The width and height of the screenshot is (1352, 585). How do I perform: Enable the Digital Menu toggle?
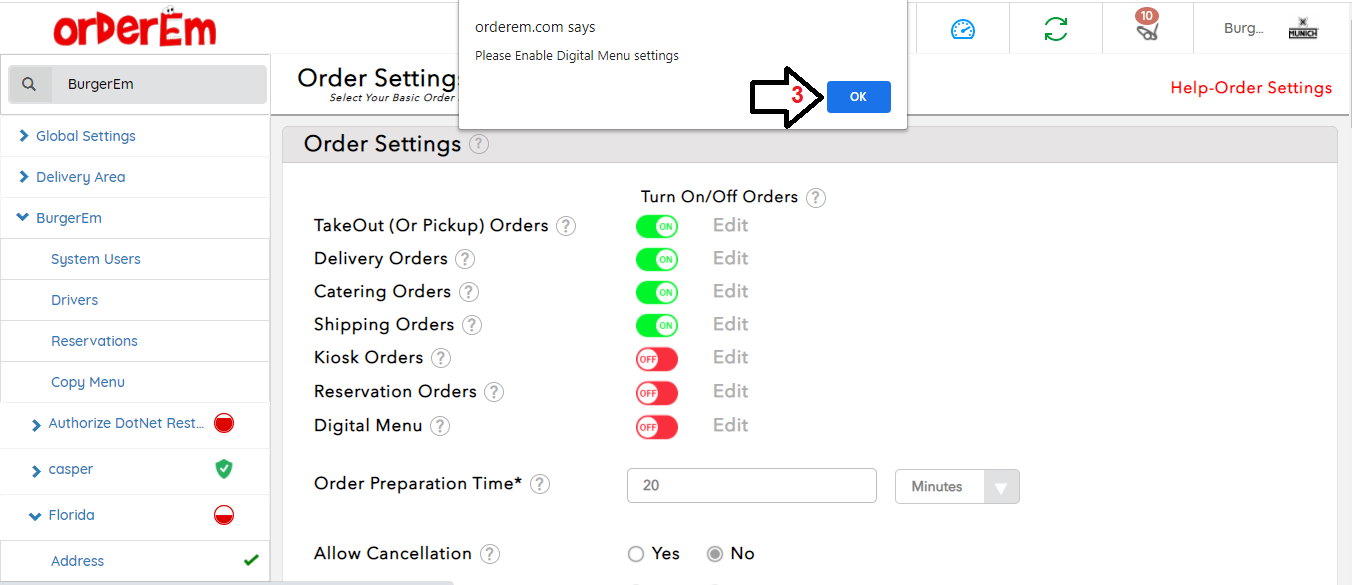[656, 427]
